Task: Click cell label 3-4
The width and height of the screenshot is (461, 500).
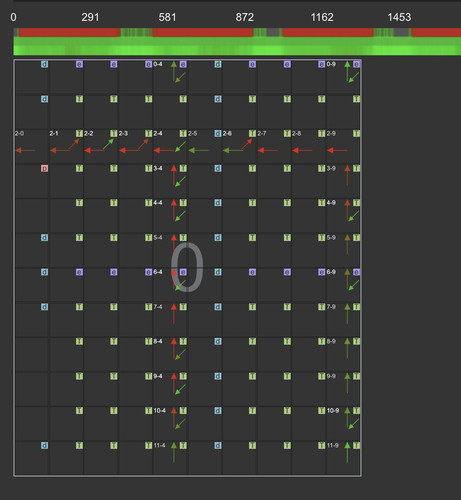Action: 158,168
